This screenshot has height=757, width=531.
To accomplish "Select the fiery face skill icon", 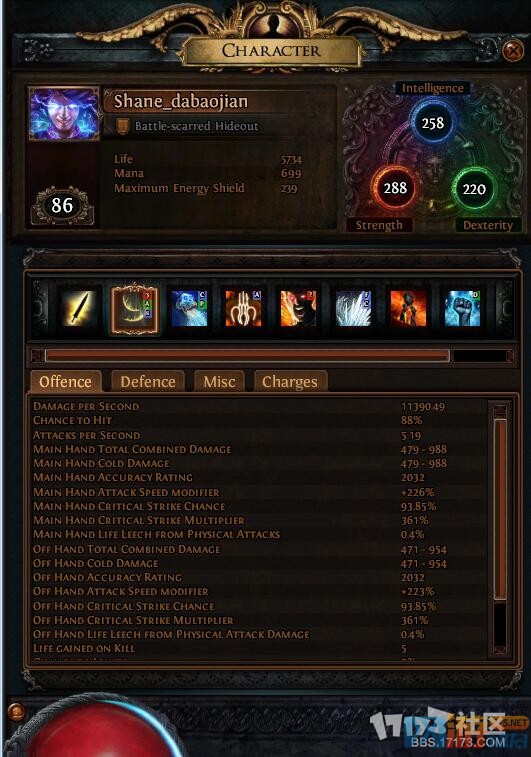I will click(298, 308).
